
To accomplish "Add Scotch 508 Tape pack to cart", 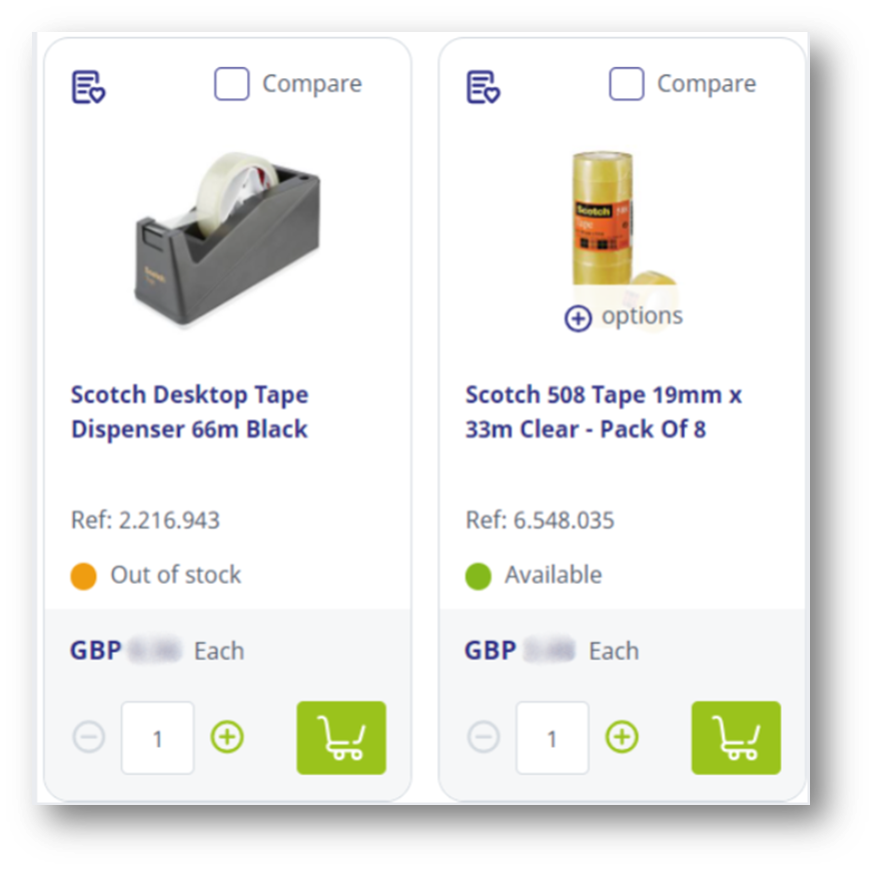I will (736, 737).
